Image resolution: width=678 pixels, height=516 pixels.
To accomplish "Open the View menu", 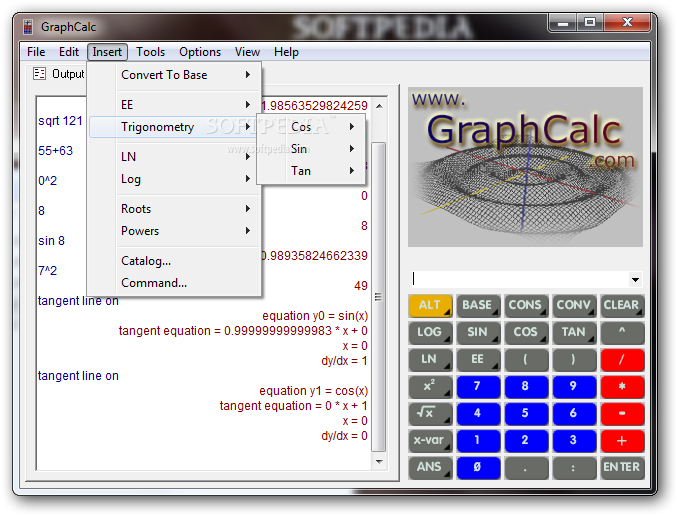I will tap(247, 52).
